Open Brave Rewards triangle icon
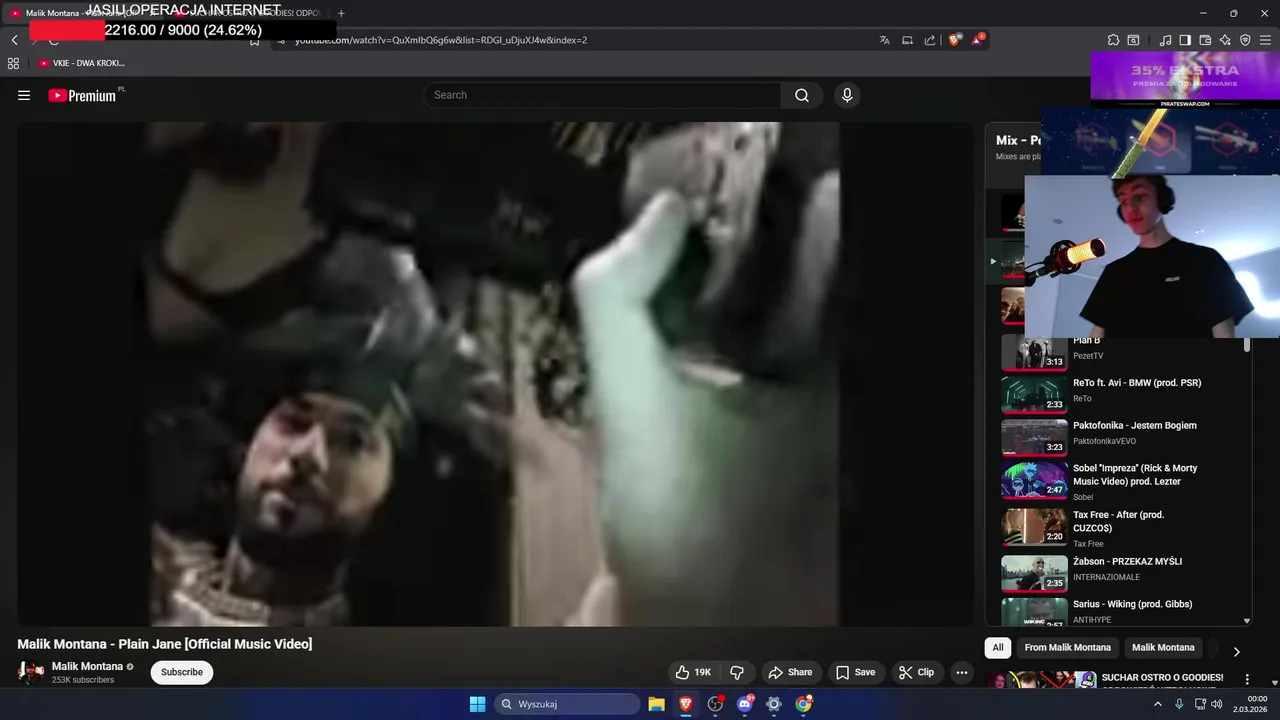 click(978, 40)
